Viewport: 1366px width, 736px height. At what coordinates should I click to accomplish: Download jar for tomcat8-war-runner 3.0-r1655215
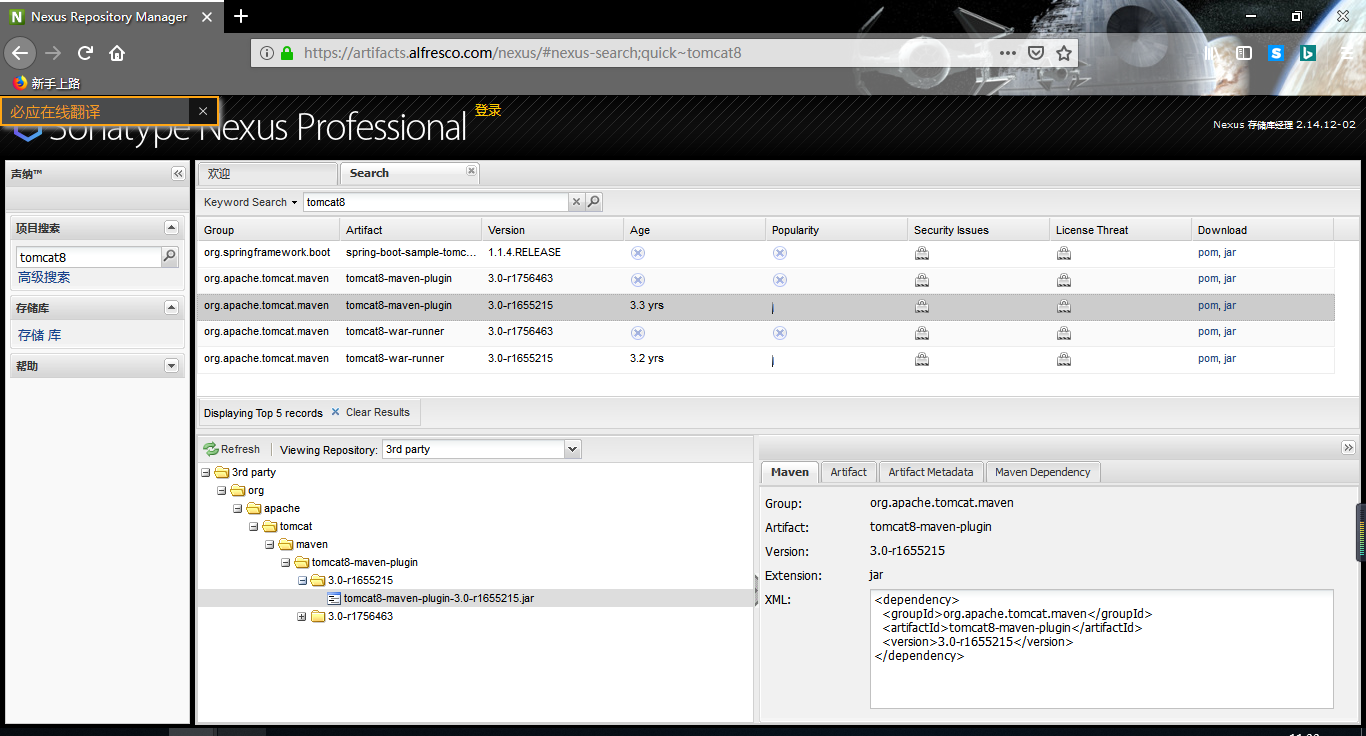1230,358
